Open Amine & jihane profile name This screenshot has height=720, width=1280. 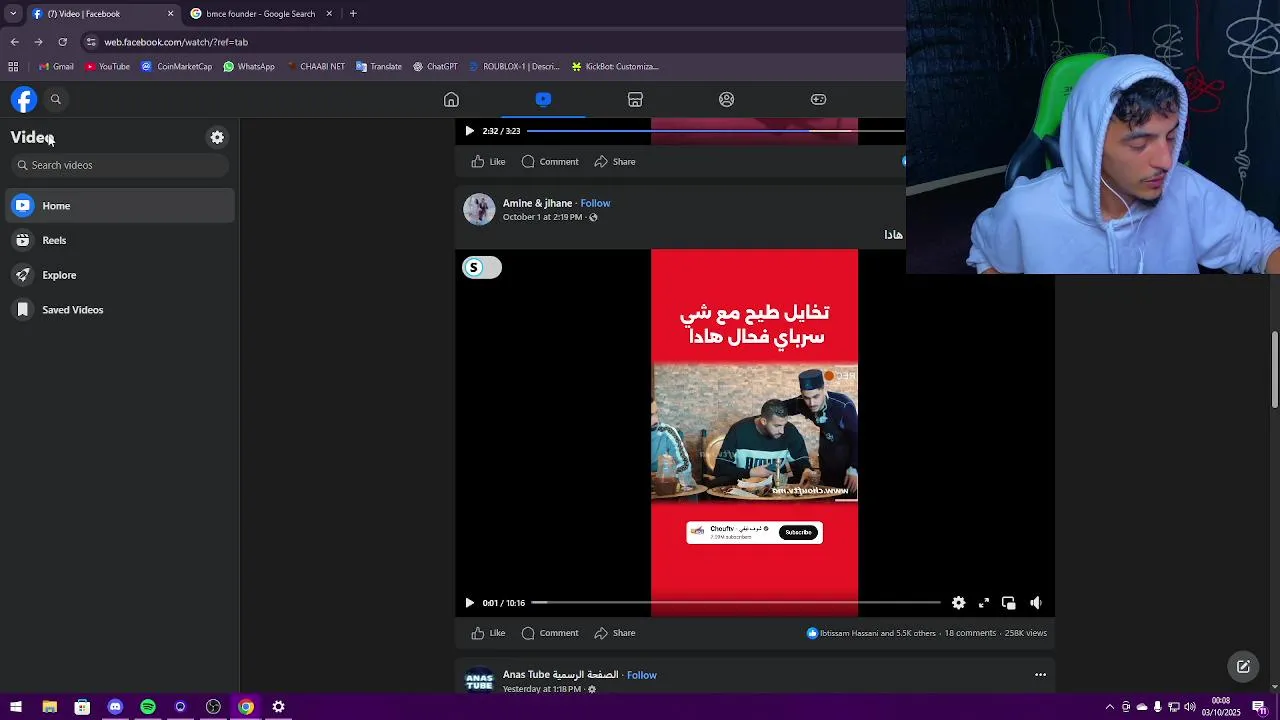point(537,203)
